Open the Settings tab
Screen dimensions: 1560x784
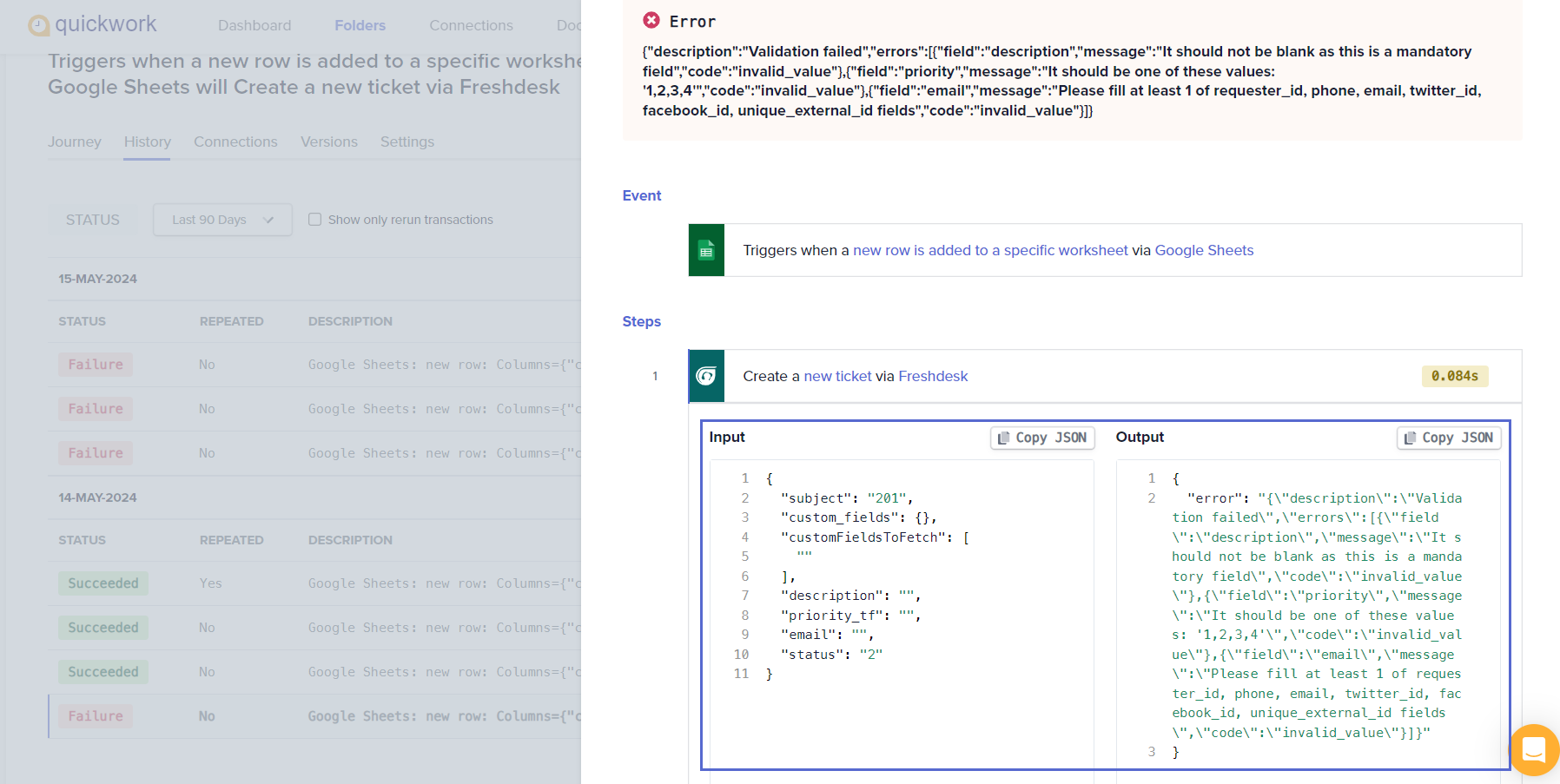(407, 142)
